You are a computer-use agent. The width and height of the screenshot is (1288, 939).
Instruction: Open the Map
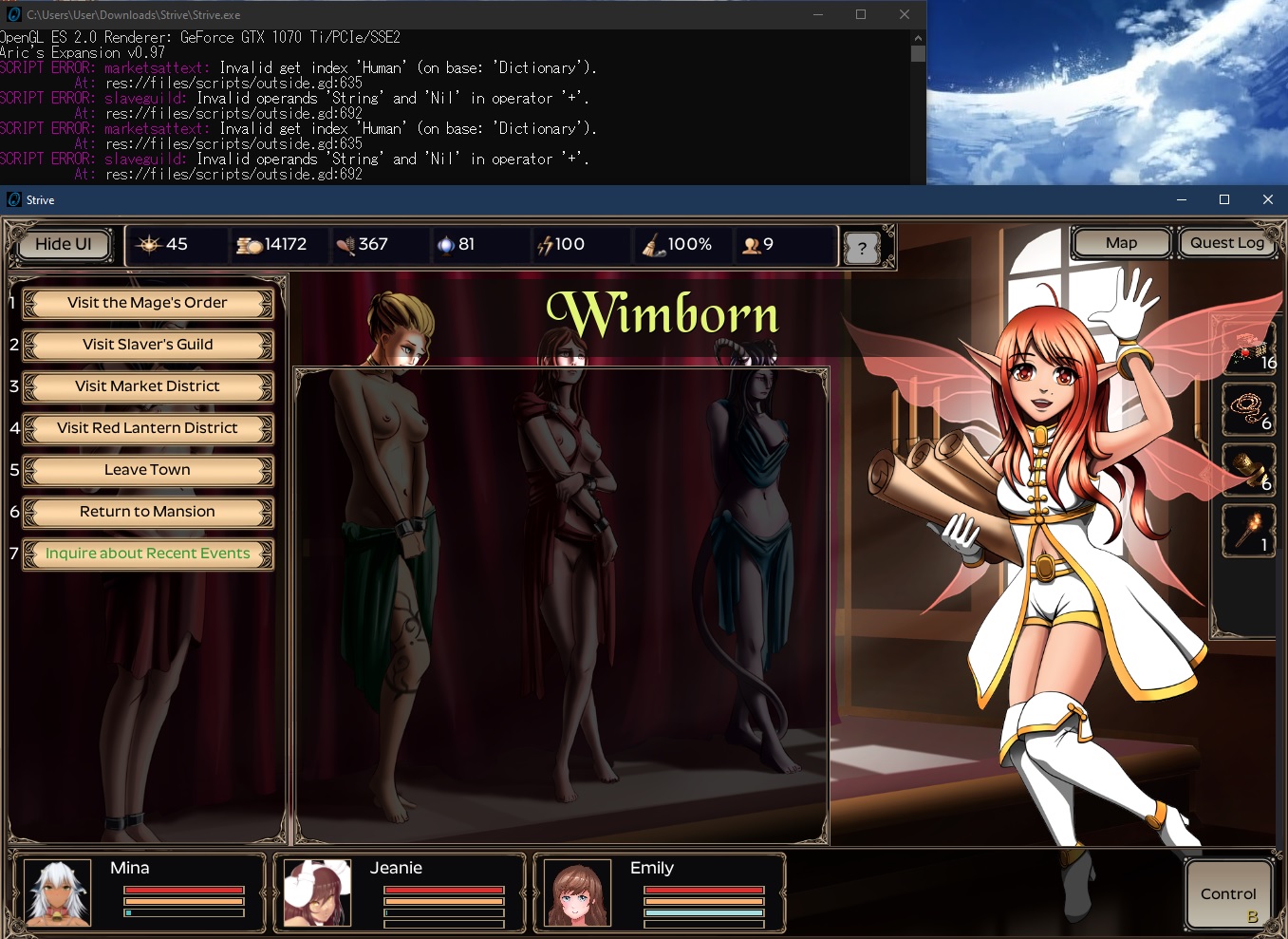pos(1121,243)
